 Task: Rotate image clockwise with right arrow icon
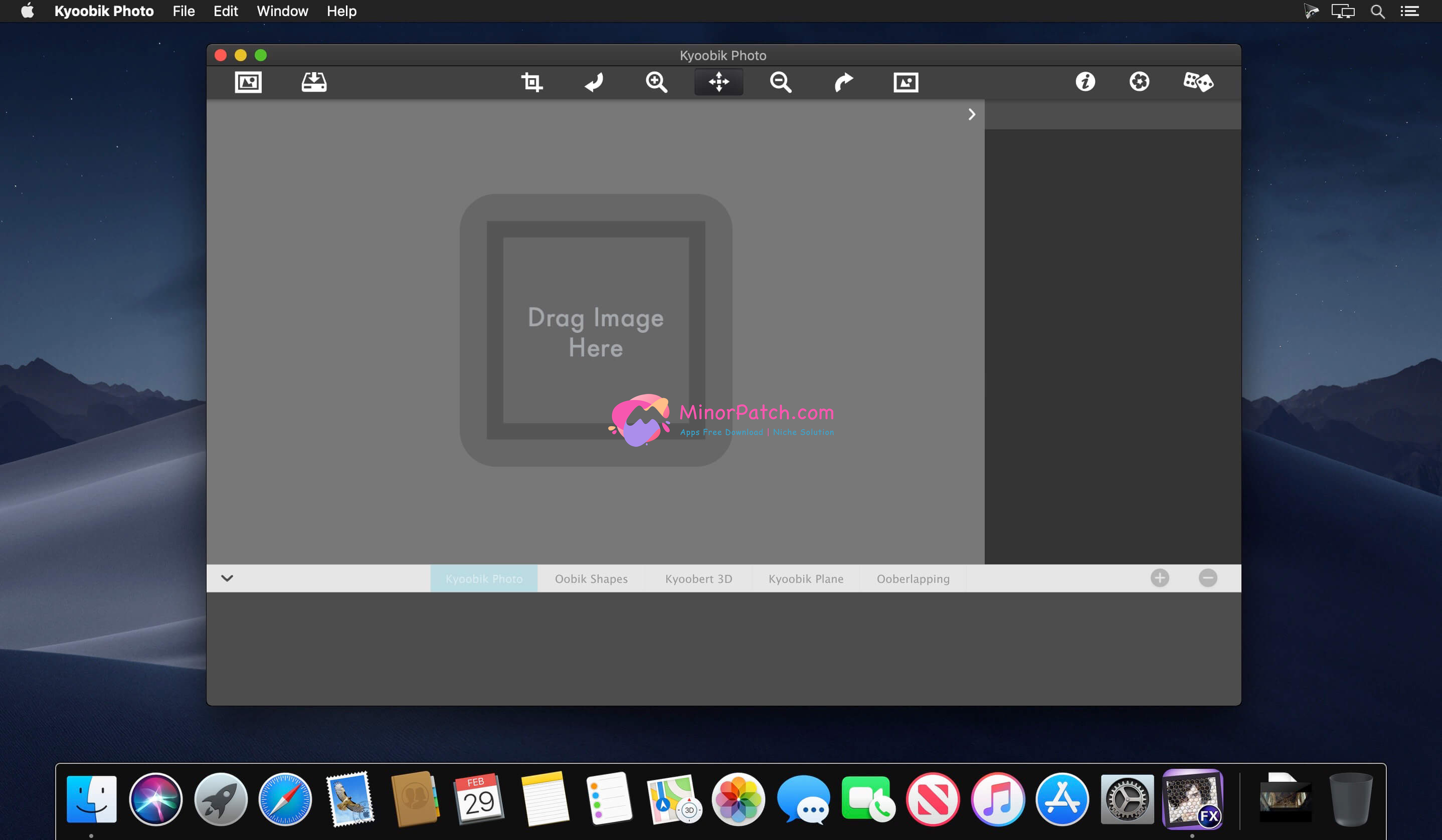[843, 82]
